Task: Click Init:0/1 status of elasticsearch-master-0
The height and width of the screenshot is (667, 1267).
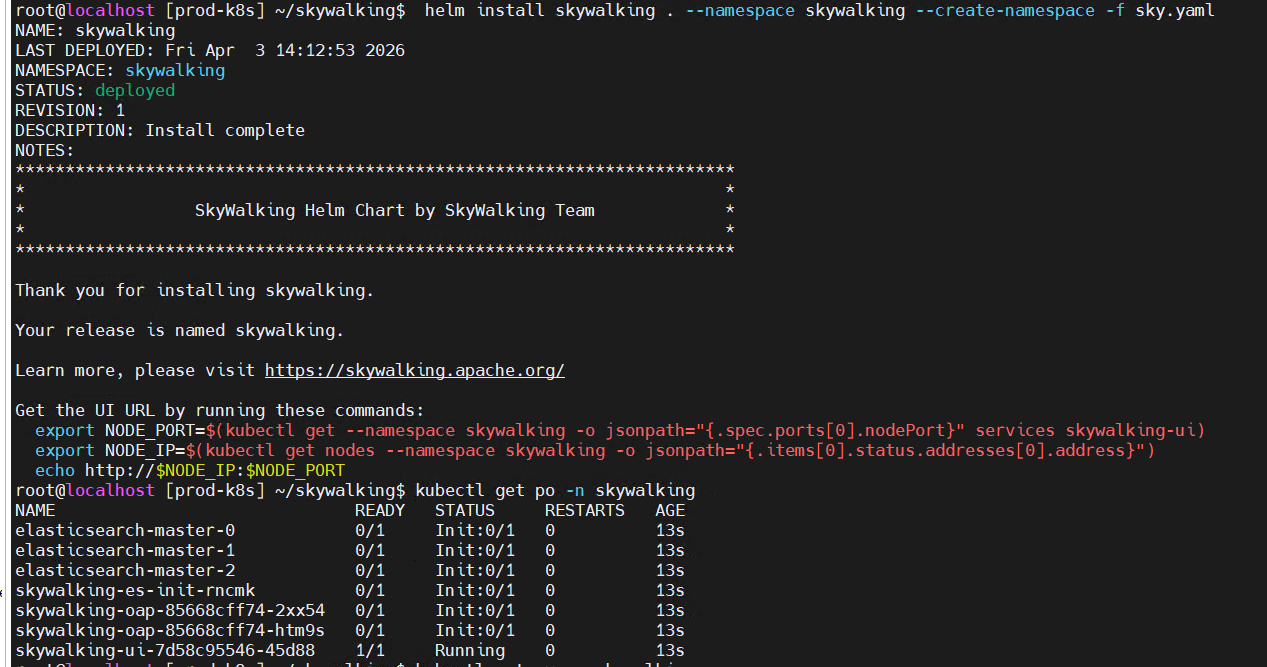Action: [475, 530]
